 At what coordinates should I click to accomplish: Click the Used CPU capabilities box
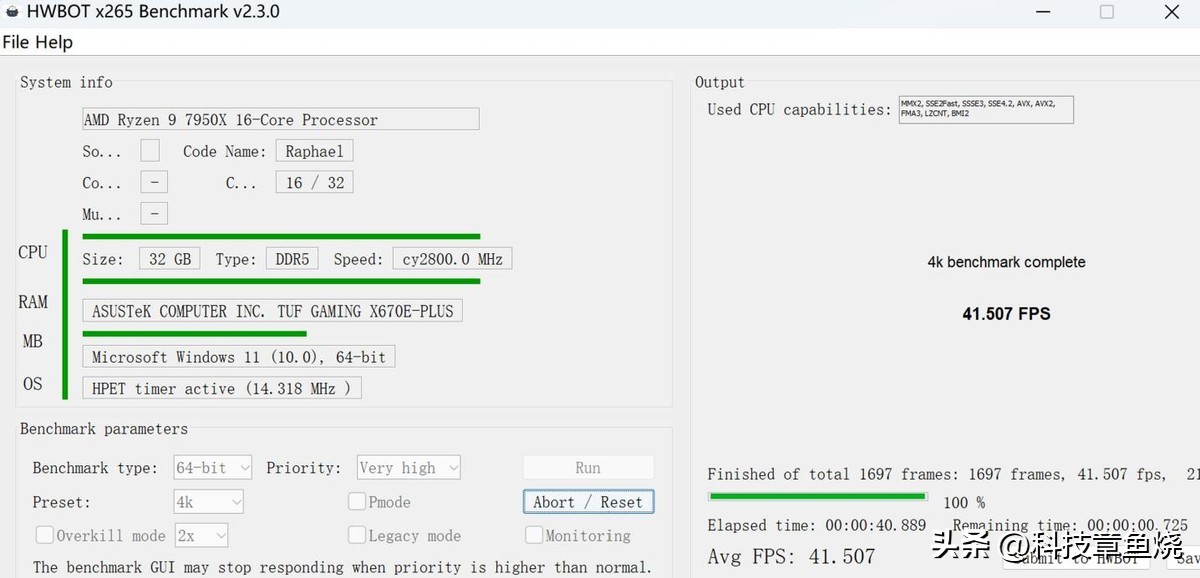(x=985, y=109)
